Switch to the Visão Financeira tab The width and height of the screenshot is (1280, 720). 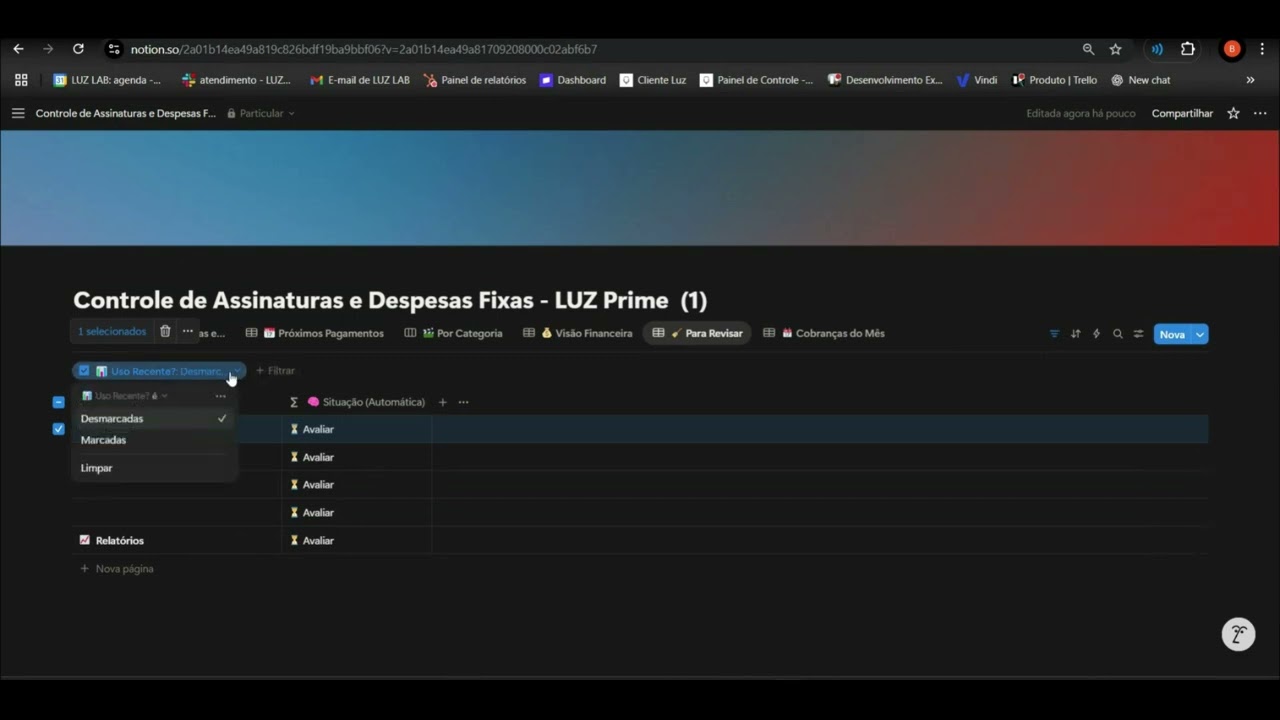(578, 333)
